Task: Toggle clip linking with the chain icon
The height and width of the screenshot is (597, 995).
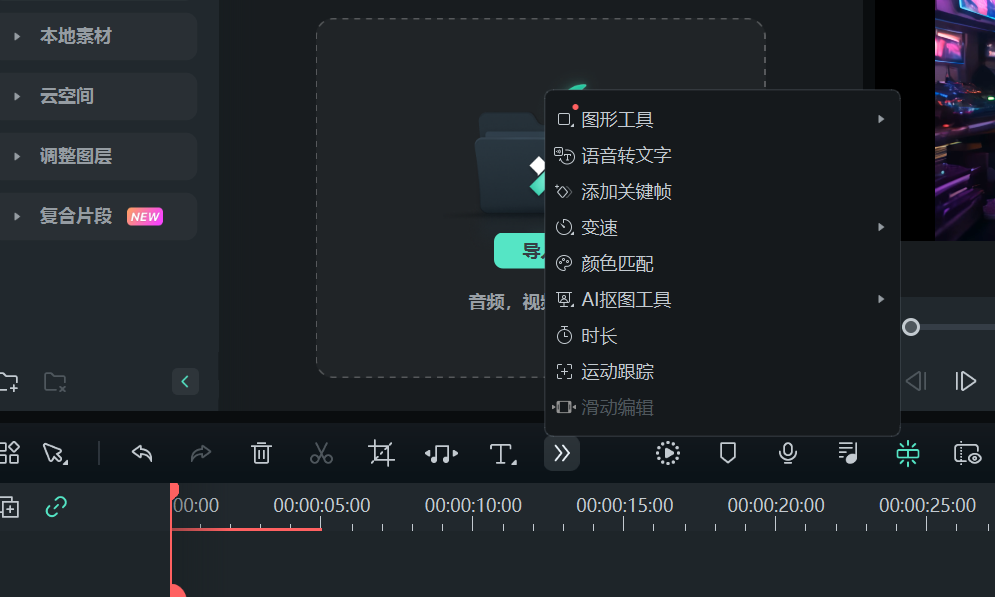Action: coord(55,507)
